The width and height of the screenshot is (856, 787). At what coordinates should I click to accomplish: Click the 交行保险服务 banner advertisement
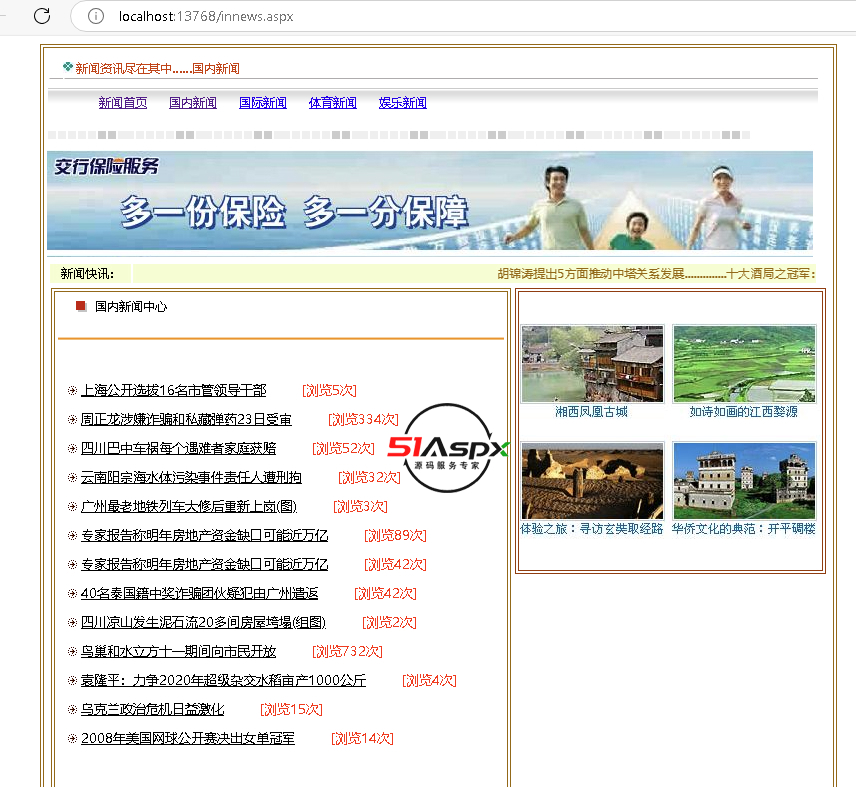pos(430,200)
